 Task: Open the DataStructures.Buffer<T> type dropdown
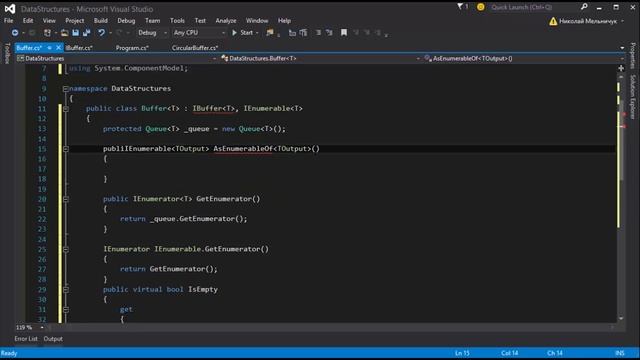(321, 59)
